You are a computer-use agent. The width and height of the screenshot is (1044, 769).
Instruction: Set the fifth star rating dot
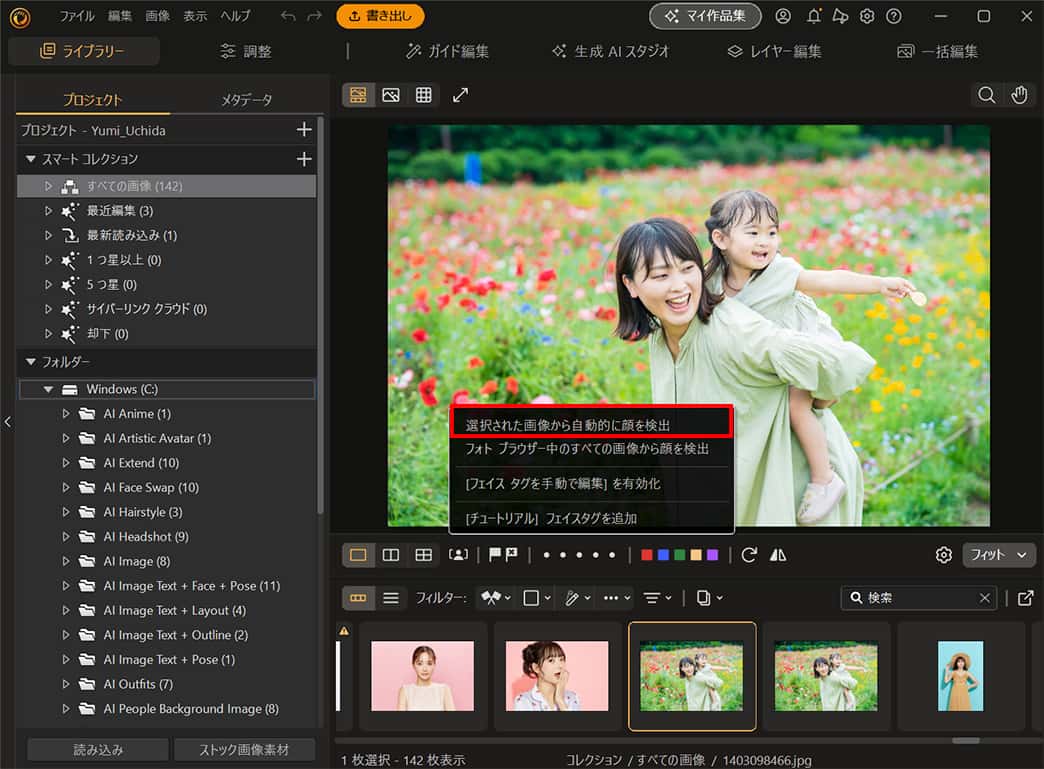(612, 555)
